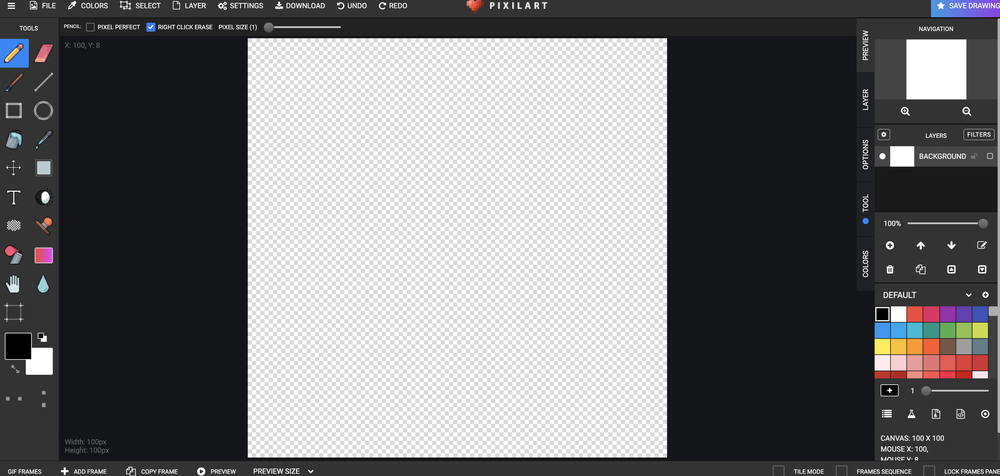The height and width of the screenshot is (476, 1000).
Task: Move the layer up
Action: [920, 246]
